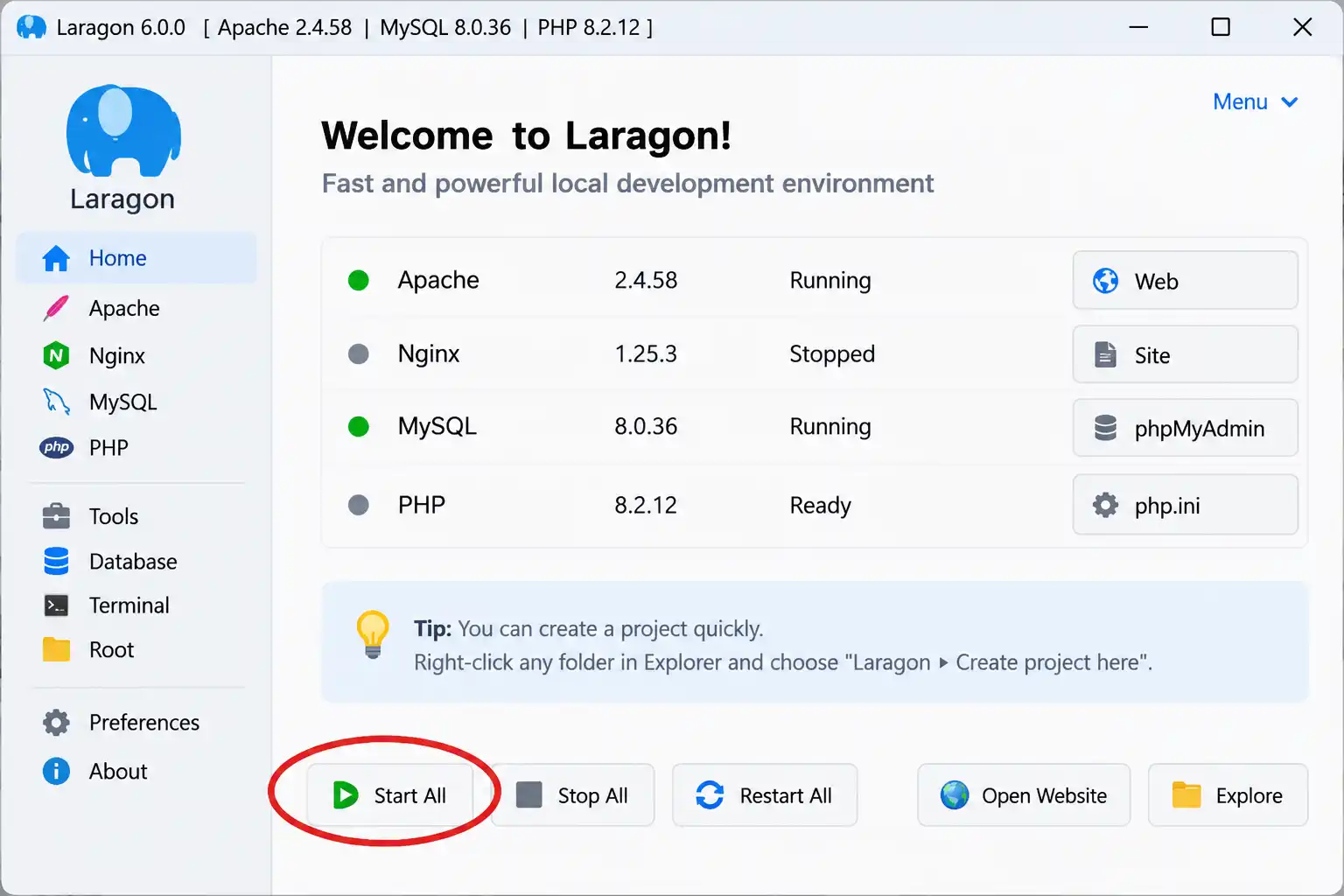Click the Nginx "Stopped" status text
Viewport: 1344px width, 896px height.
point(832,353)
